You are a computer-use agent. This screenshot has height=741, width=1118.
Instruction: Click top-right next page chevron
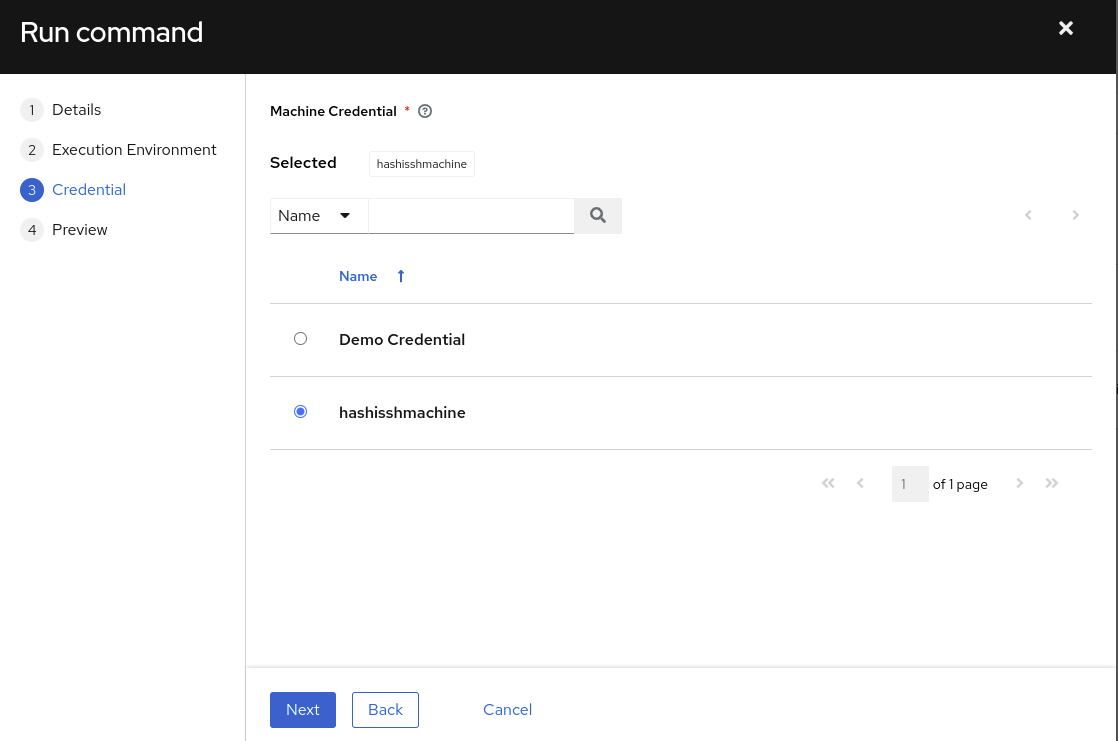click(1076, 215)
